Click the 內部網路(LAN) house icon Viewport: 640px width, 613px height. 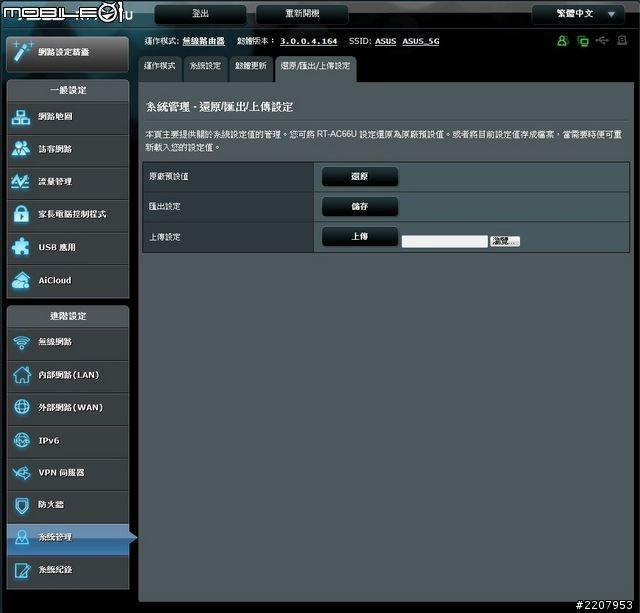pyautogui.click(x=21, y=375)
